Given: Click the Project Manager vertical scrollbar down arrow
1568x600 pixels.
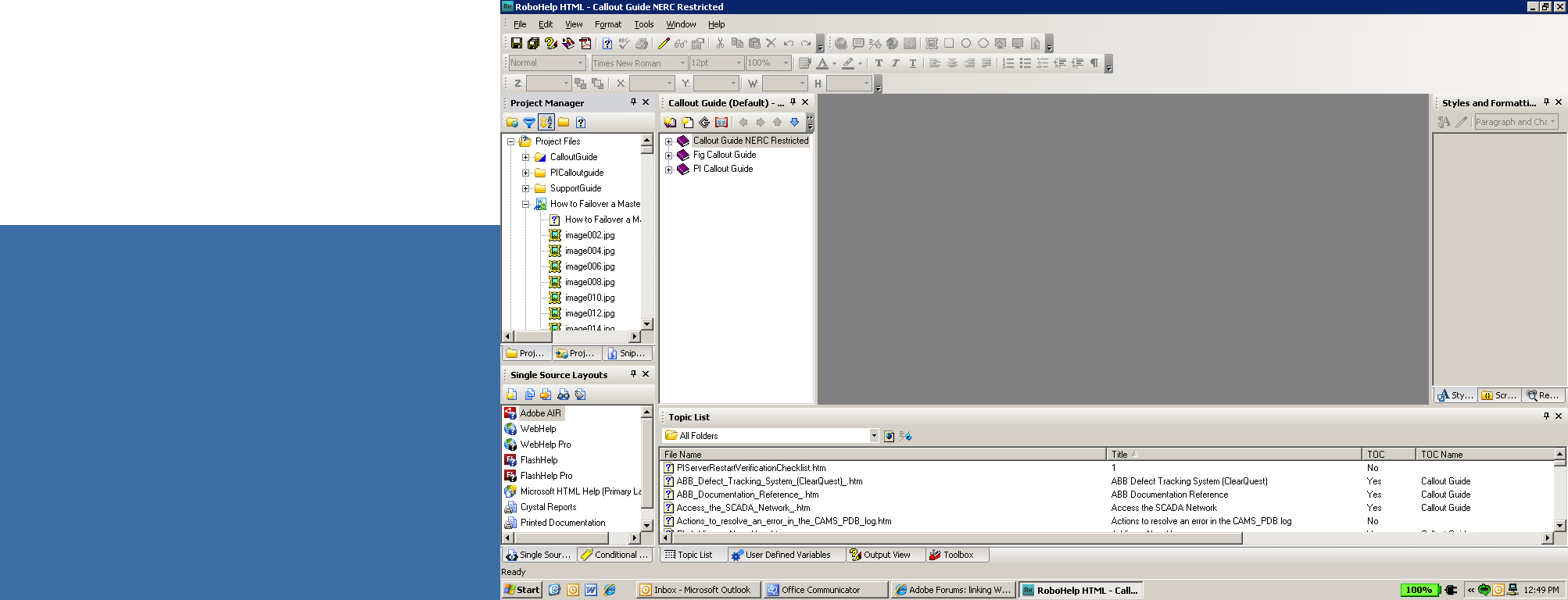Looking at the screenshot, I should click(646, 324).
